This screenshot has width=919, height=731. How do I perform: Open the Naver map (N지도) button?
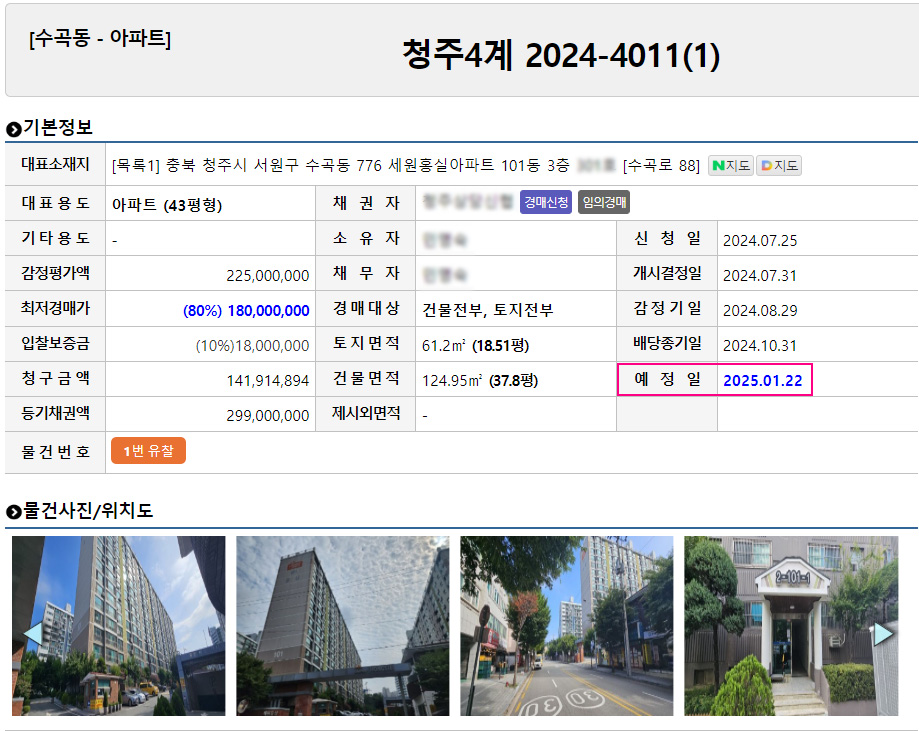730,166
